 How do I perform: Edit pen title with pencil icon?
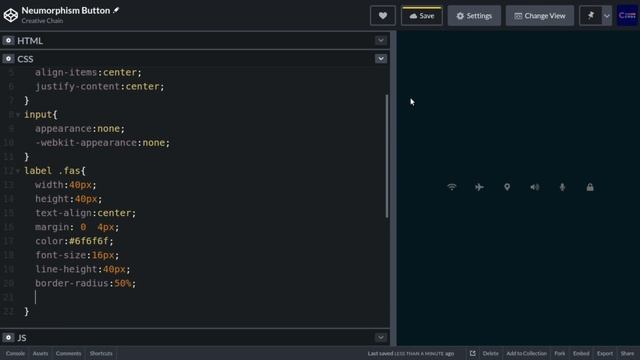[x=116, y=10]
